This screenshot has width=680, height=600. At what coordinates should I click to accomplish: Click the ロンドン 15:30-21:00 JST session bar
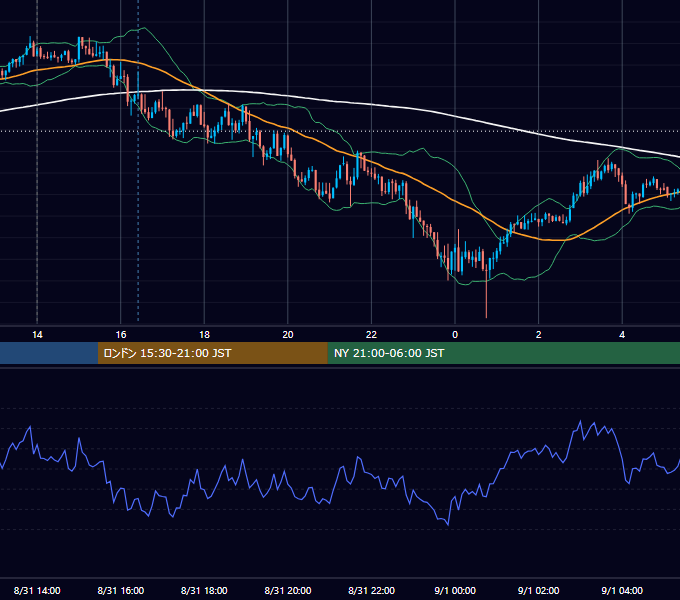click(212, 353)
